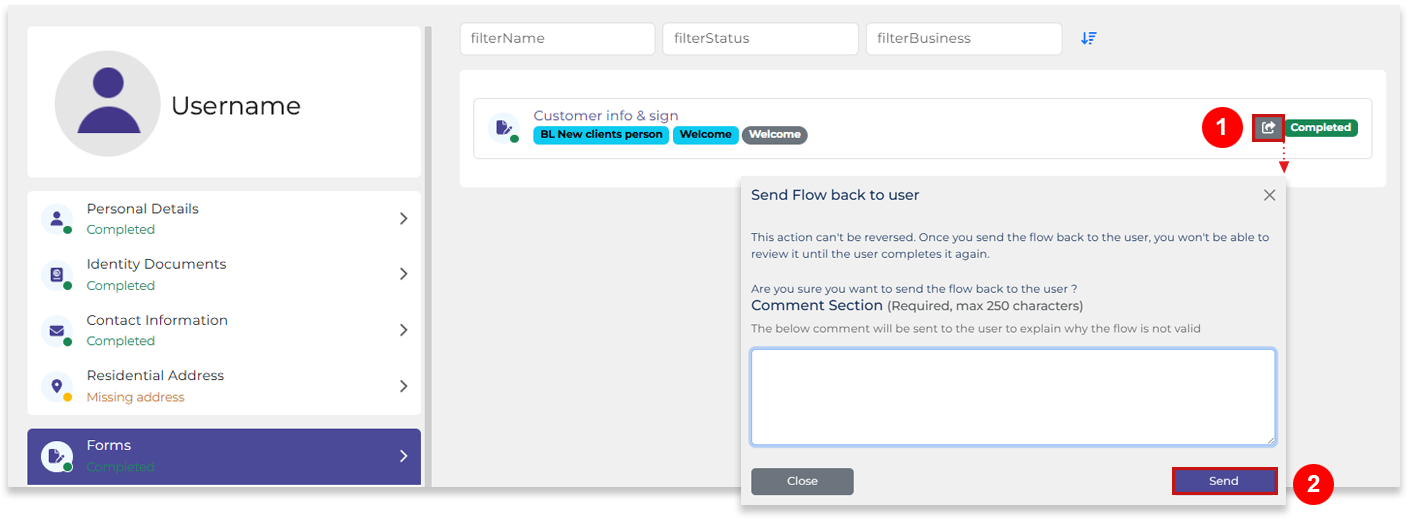
Task: Click Completed status under Contact Information
Action: coord(121,341)
